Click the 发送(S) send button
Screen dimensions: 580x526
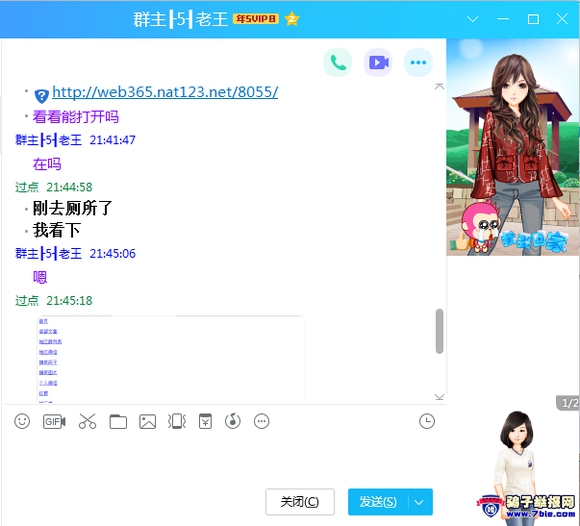[378, 502]
